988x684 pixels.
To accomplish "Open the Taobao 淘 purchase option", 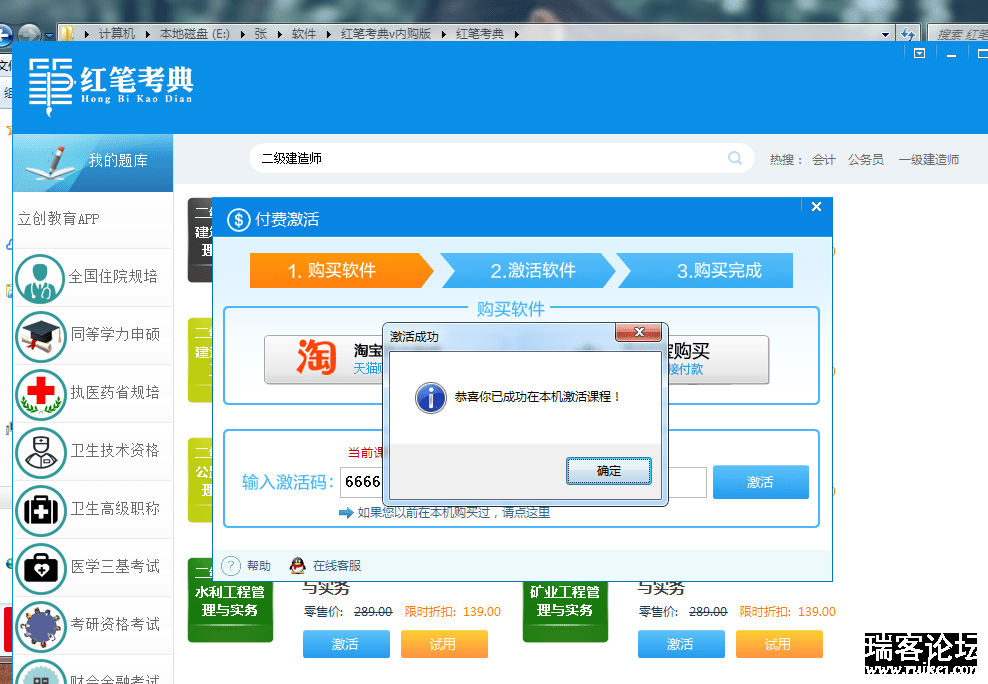I will (324, 359).
